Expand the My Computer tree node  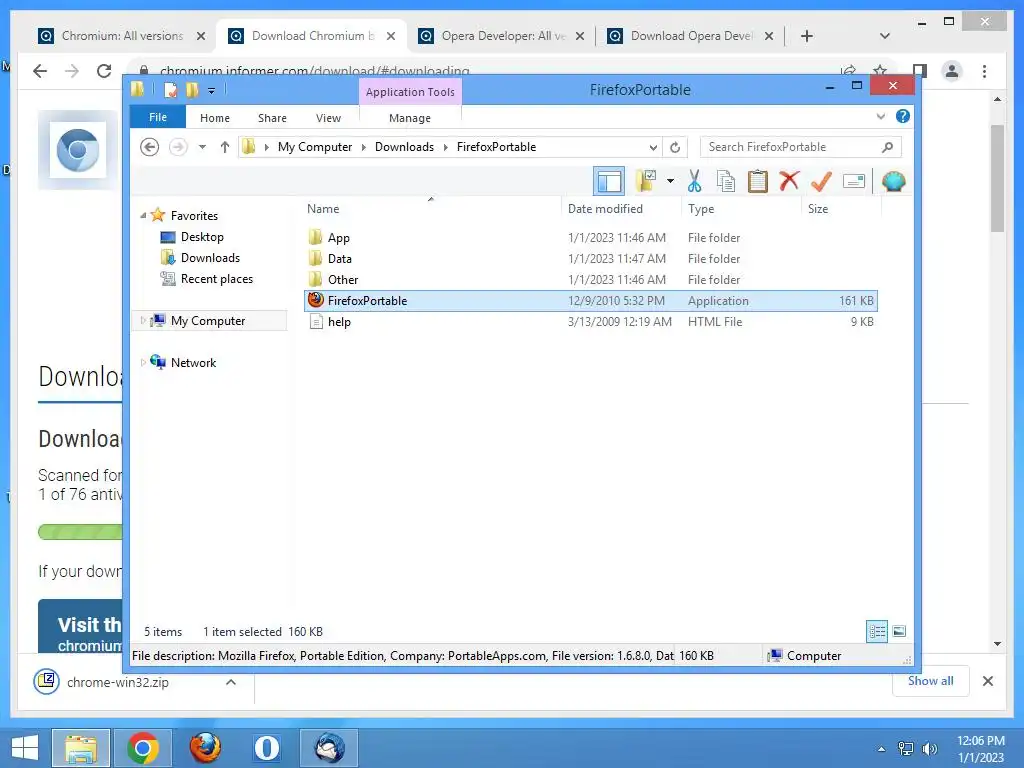point(143,321)
